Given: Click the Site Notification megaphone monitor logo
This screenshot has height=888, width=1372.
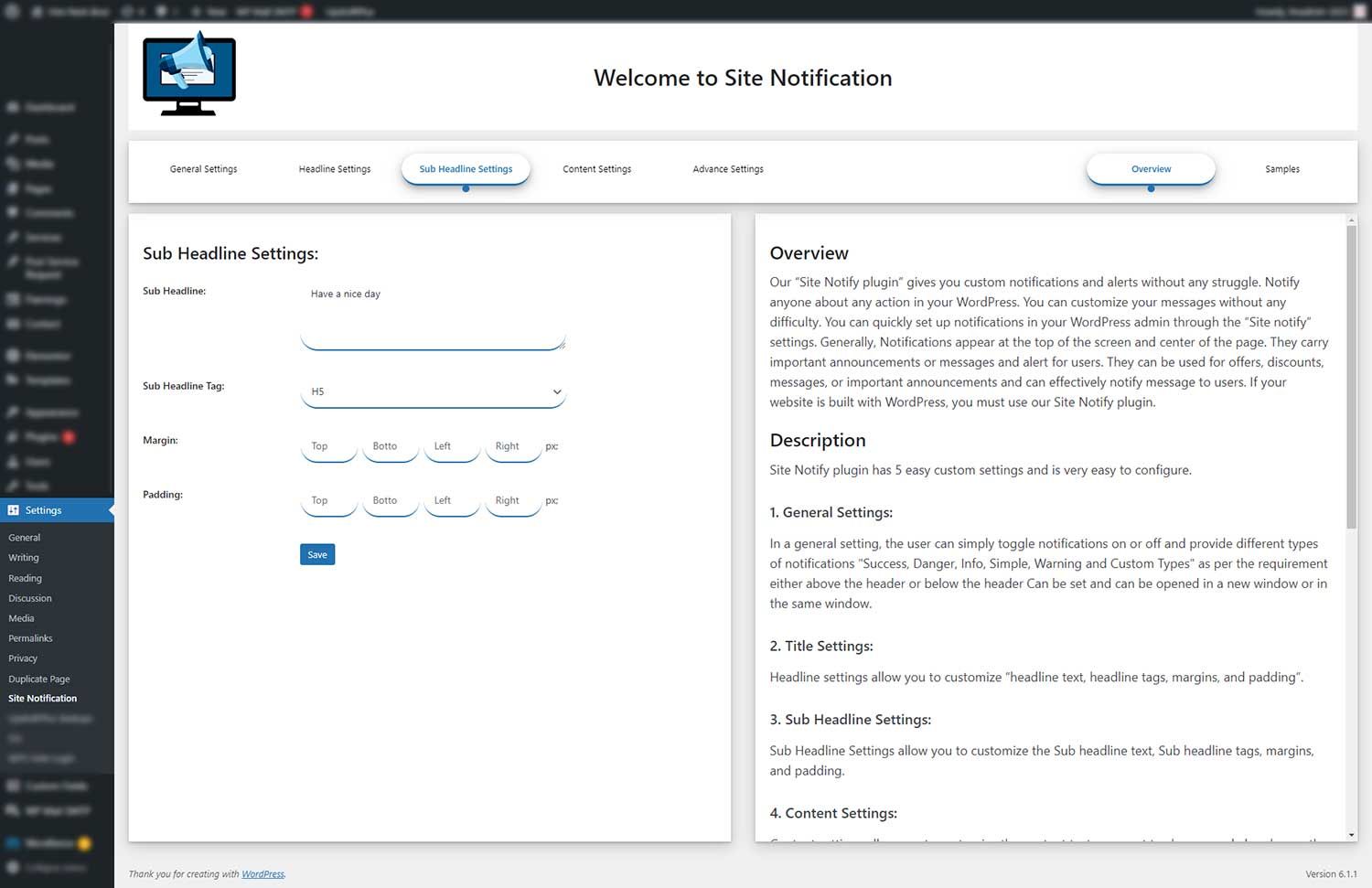Looking at the screenshot, I should tap(189, 74).
